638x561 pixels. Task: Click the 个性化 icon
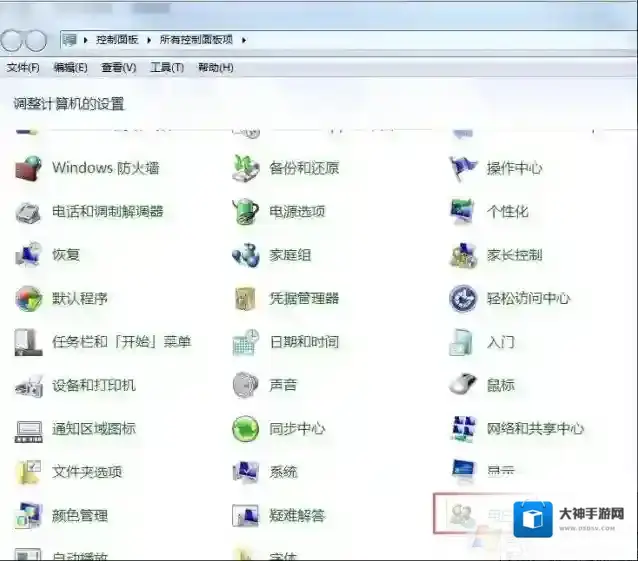point(463,212)
